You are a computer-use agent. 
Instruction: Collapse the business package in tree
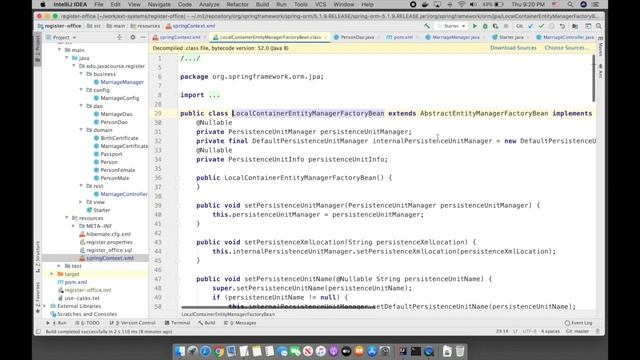pyautogui.click(x=81, y=74)
